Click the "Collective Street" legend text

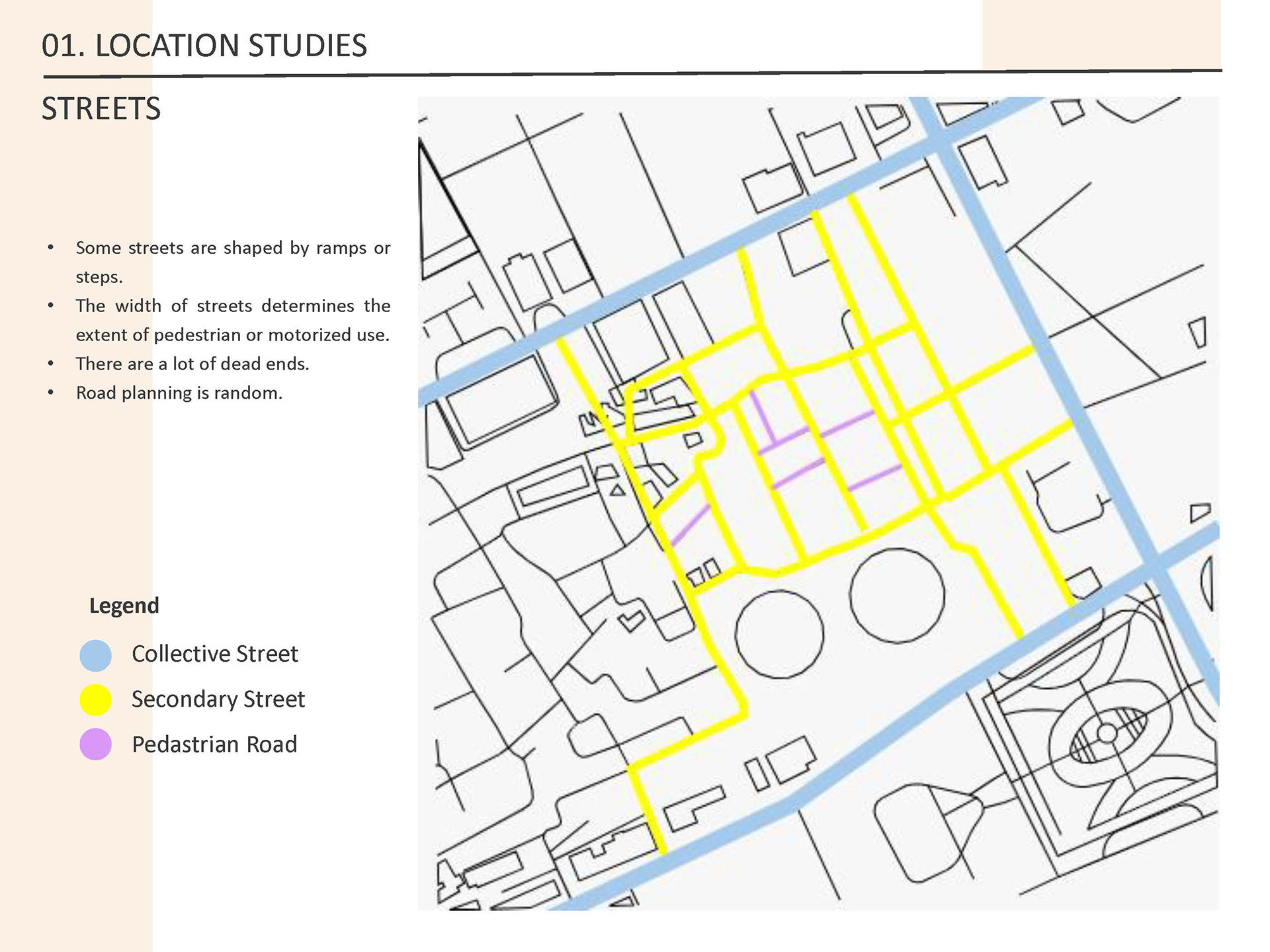215,654
